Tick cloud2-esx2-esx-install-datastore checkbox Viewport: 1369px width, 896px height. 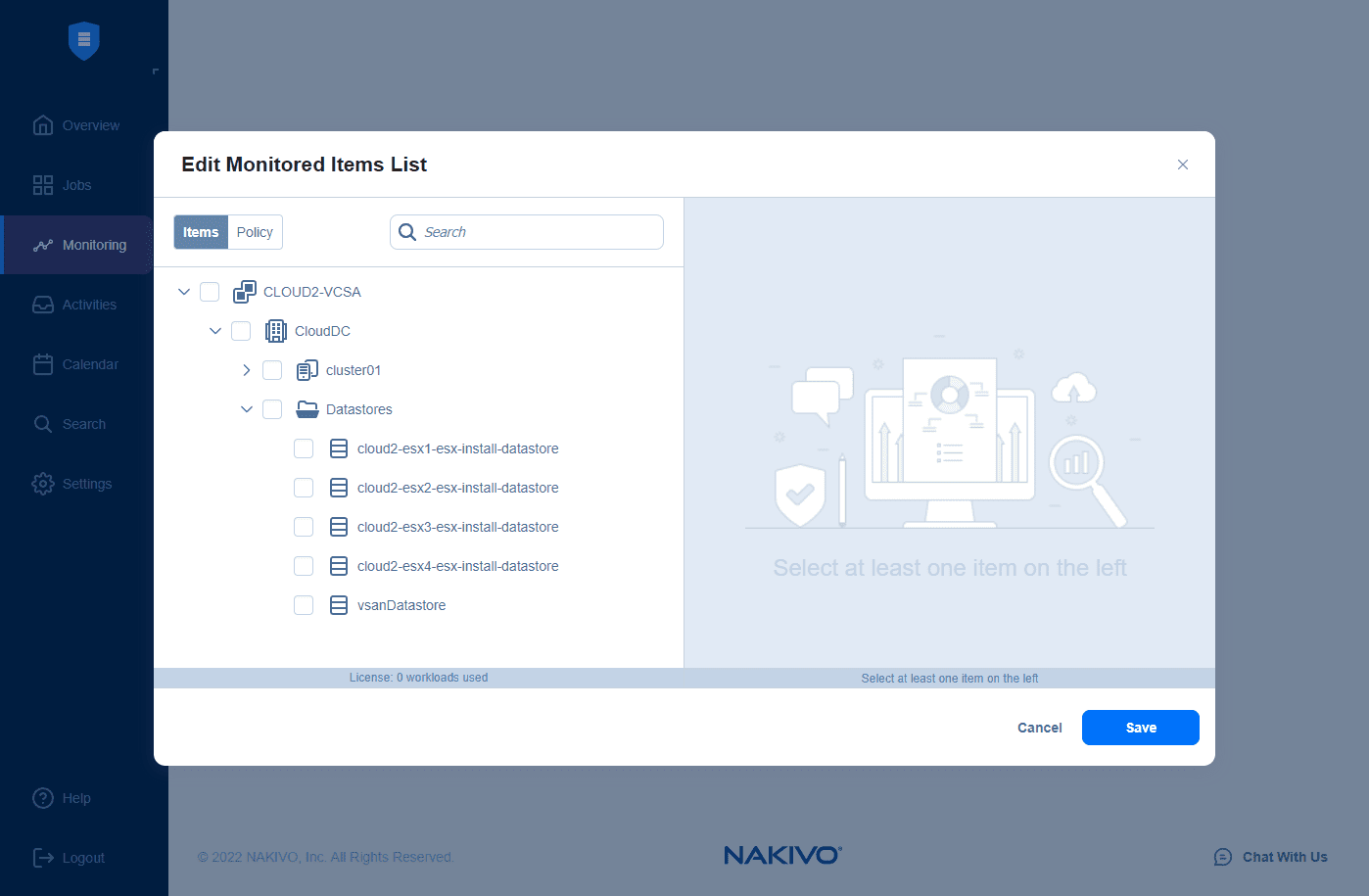pyautogui.click(x=304, y=488)
